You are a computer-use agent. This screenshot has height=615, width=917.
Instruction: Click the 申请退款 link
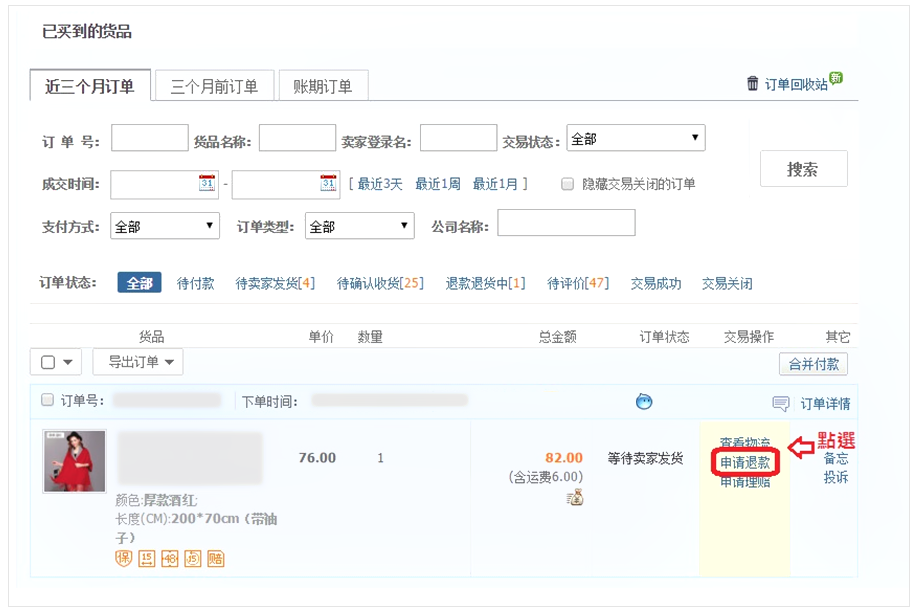pos(745,463)
